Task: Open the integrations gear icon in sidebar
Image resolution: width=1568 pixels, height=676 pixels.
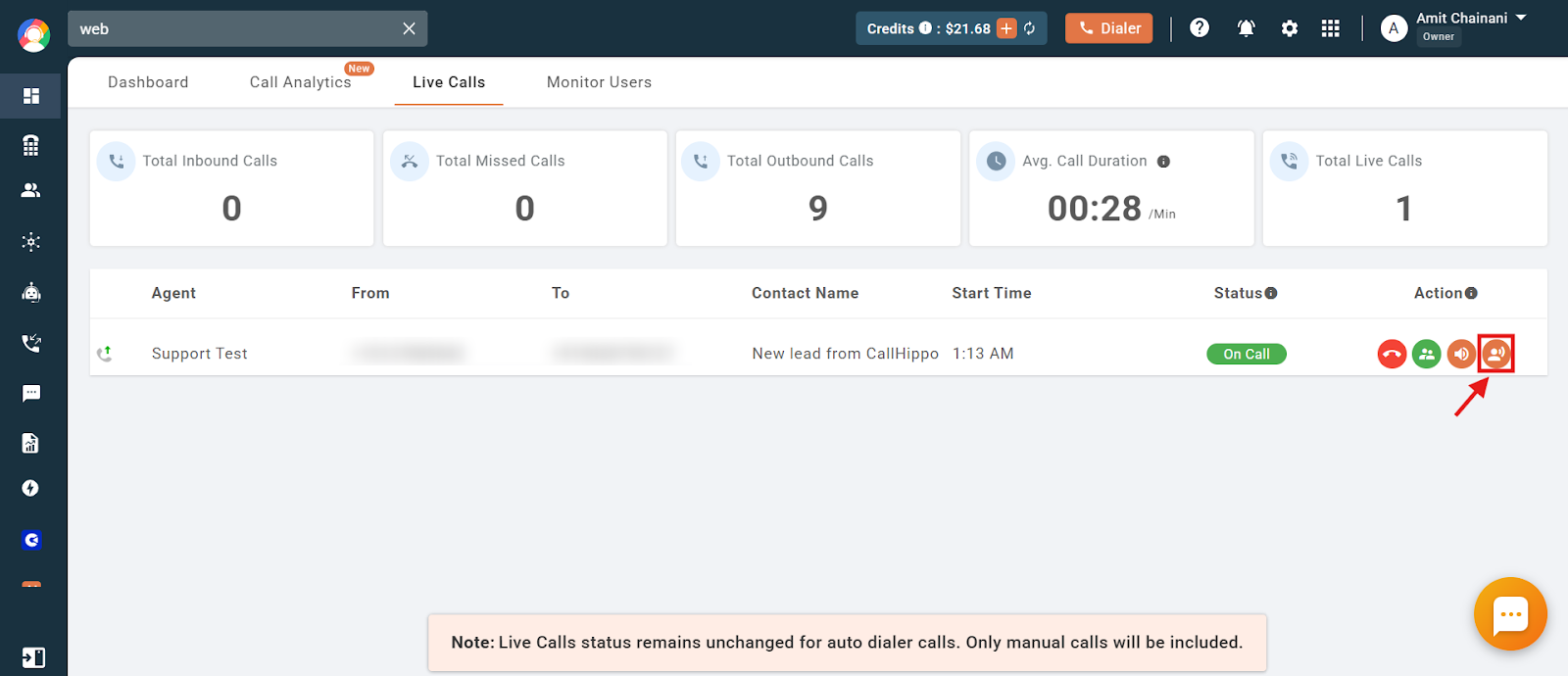Action: click(x=31, y=242)
